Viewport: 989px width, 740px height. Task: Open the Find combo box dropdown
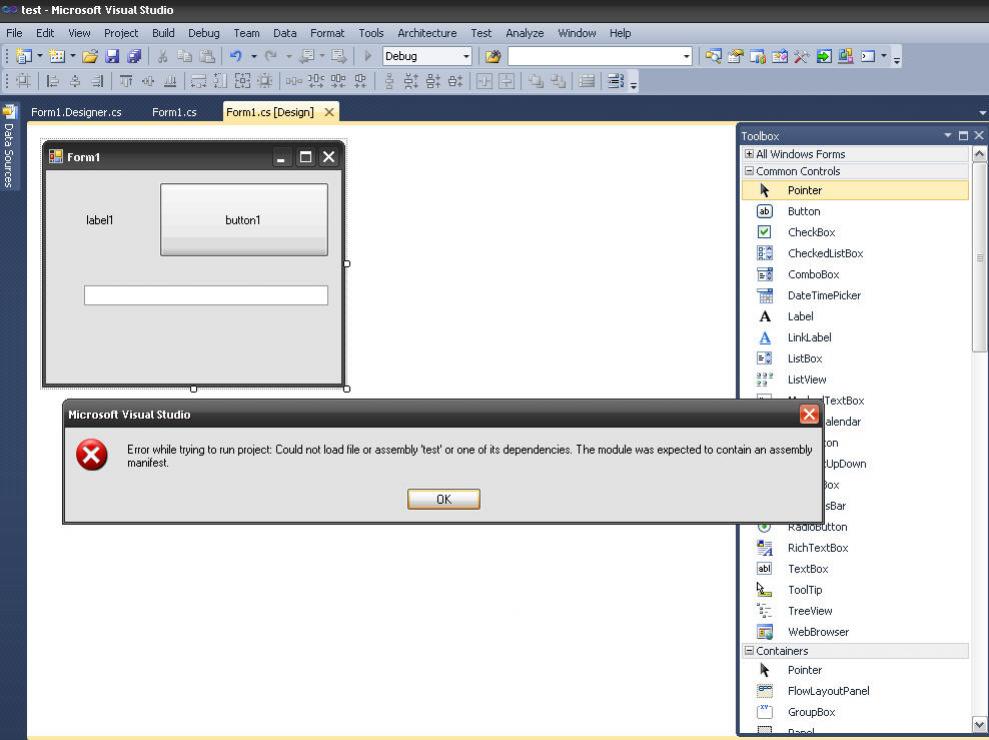(x=686, y=57)
